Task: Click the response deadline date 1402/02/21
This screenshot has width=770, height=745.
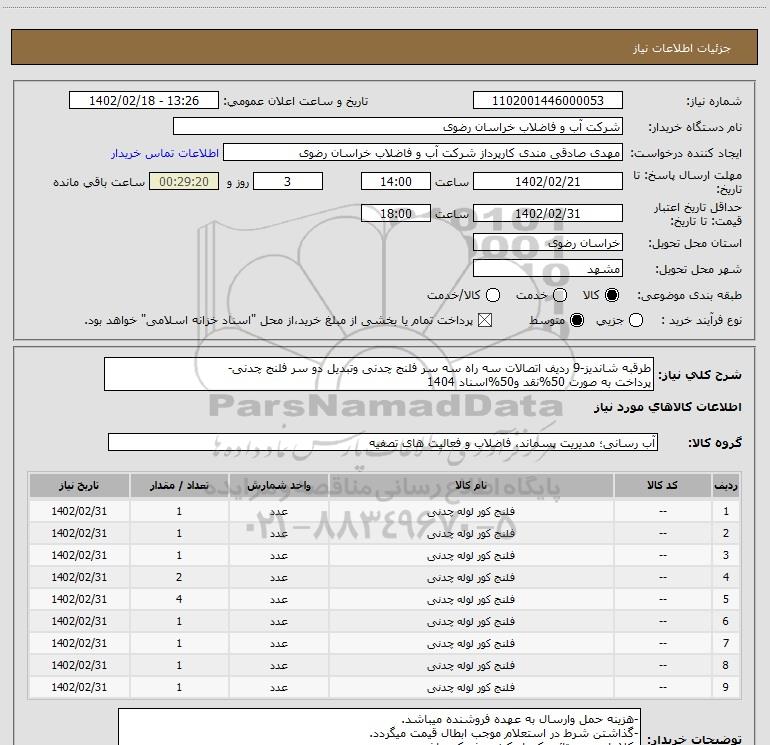Action: point(548,181)
